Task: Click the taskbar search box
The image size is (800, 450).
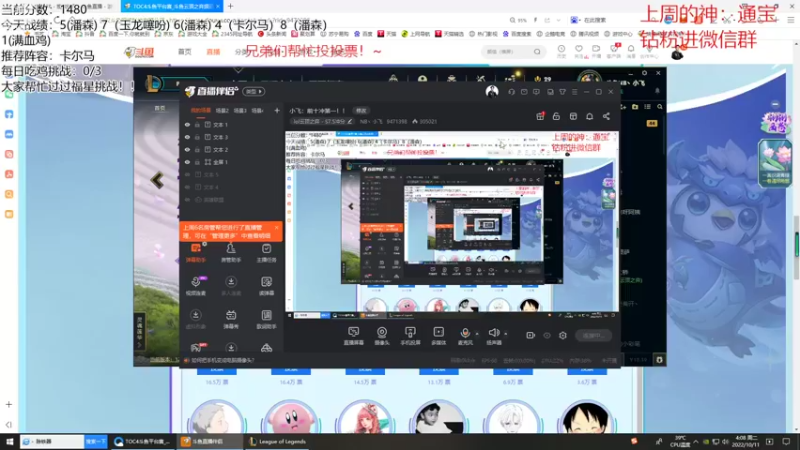Action: click(x=52, y=441)
